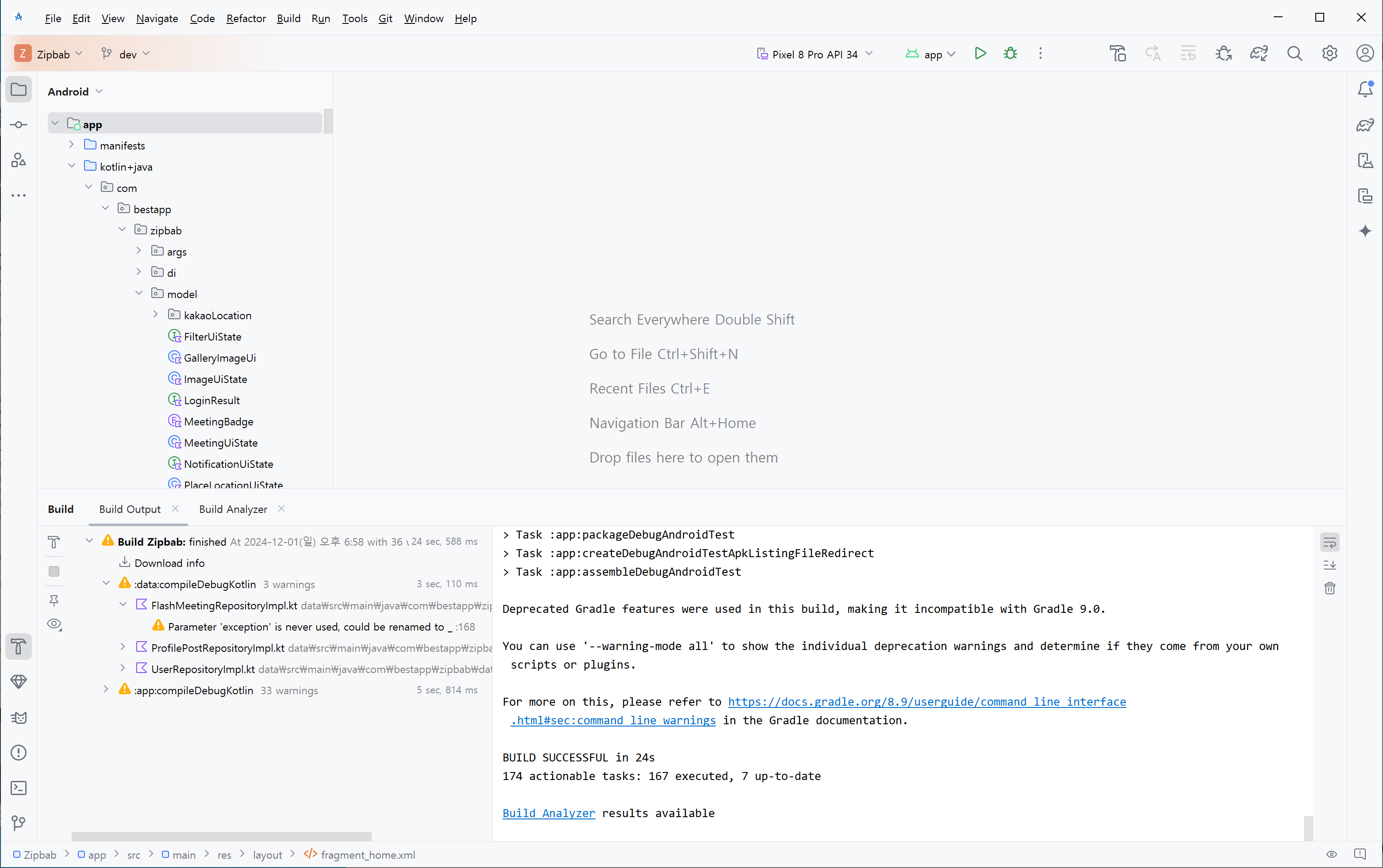Click the horizontal scrollbar in build tree
This screenshot has width=1383, height=868.
coord(221,836)
